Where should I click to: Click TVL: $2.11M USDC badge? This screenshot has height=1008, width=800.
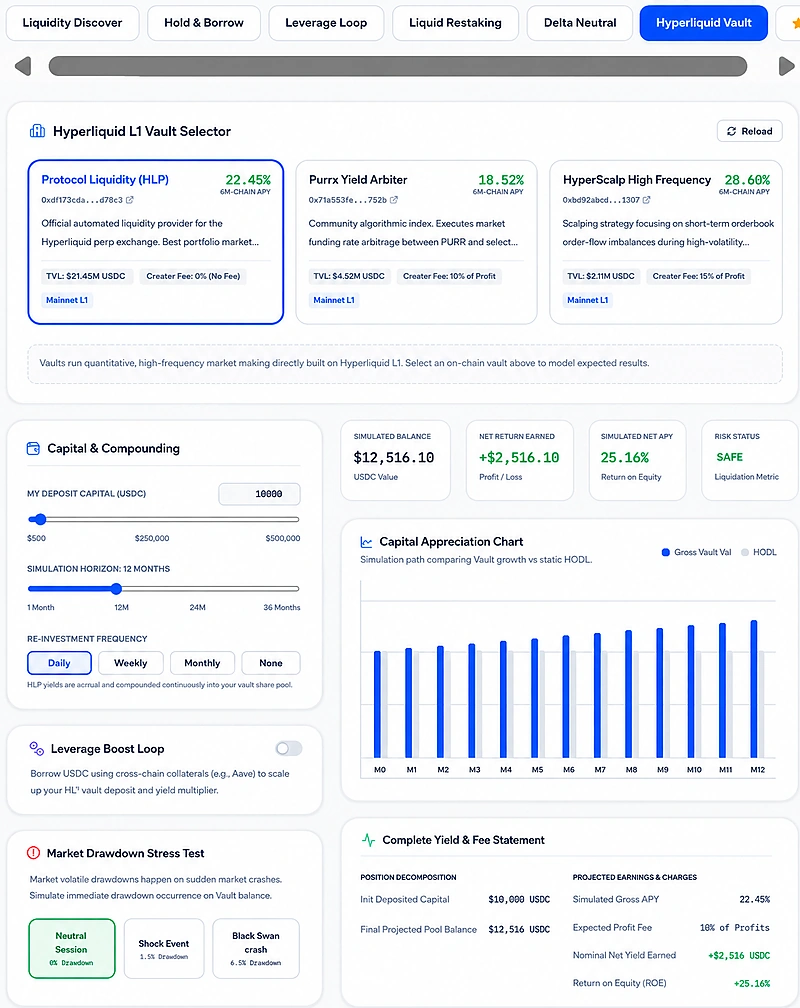click(x=601, y=276)
